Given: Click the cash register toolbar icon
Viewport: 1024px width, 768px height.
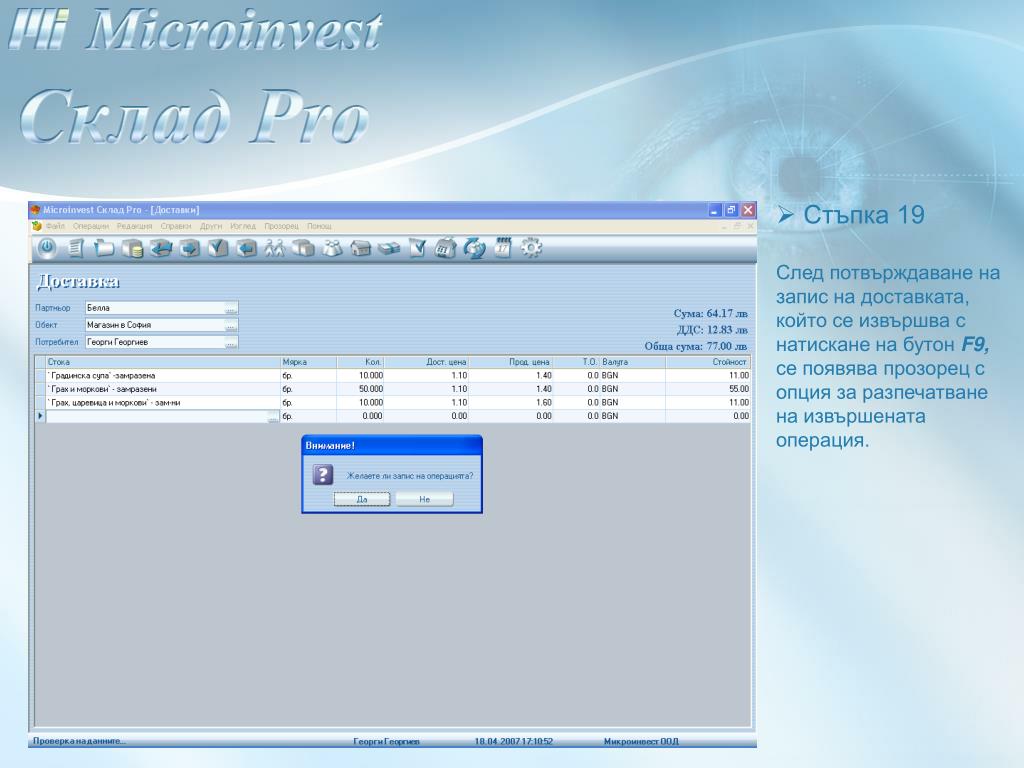Looking at the screenshot, I should (x=445, y=248).
